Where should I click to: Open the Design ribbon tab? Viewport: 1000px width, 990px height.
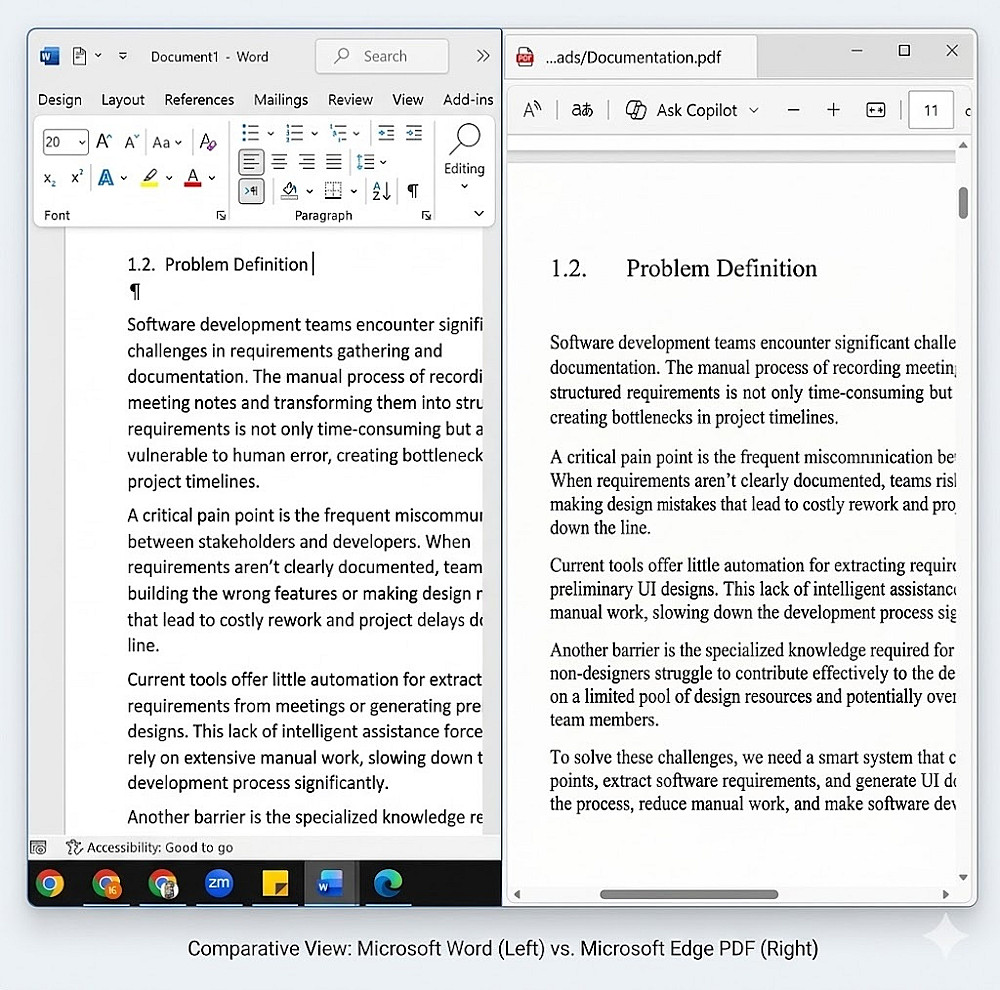pos(60,100)
